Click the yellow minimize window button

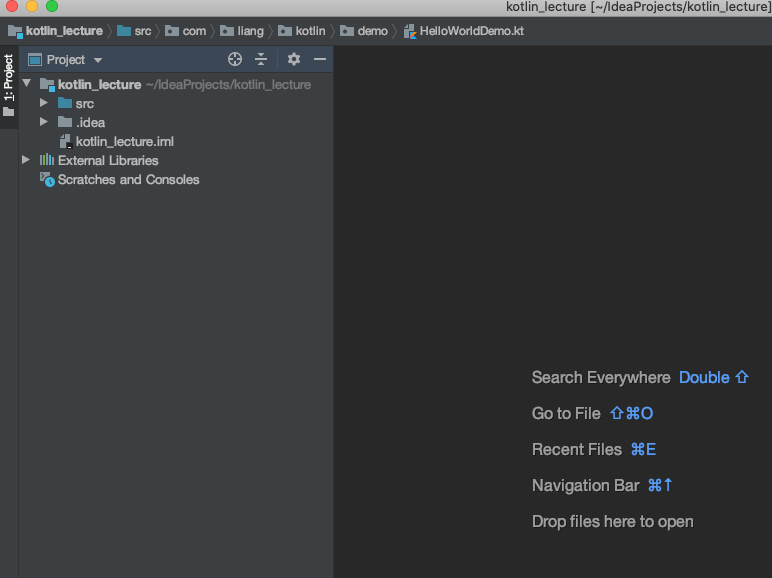coord(32,6)
